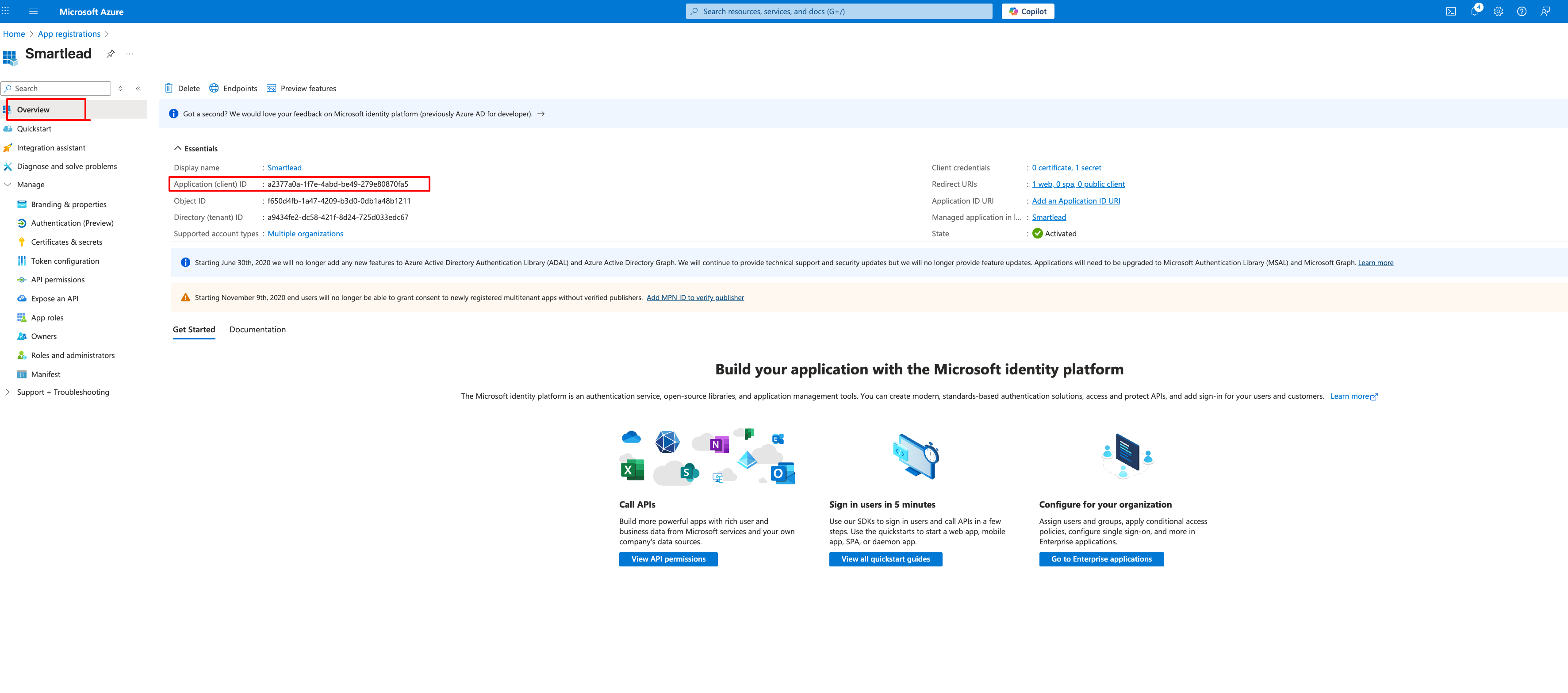
Task: Click the expand/collapse arrows beside sidebar search
Action: [120, 89]
